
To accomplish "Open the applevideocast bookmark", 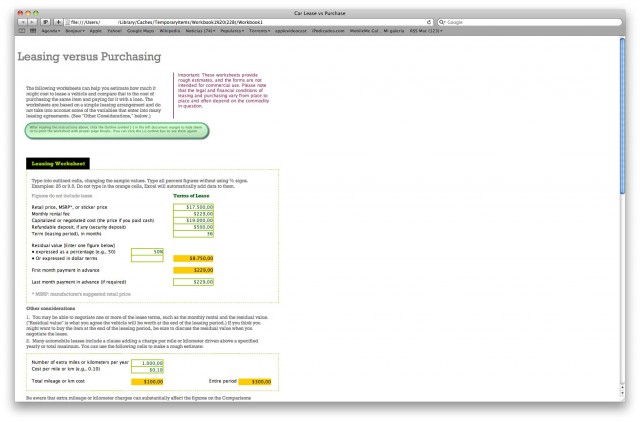I will 291,31.
